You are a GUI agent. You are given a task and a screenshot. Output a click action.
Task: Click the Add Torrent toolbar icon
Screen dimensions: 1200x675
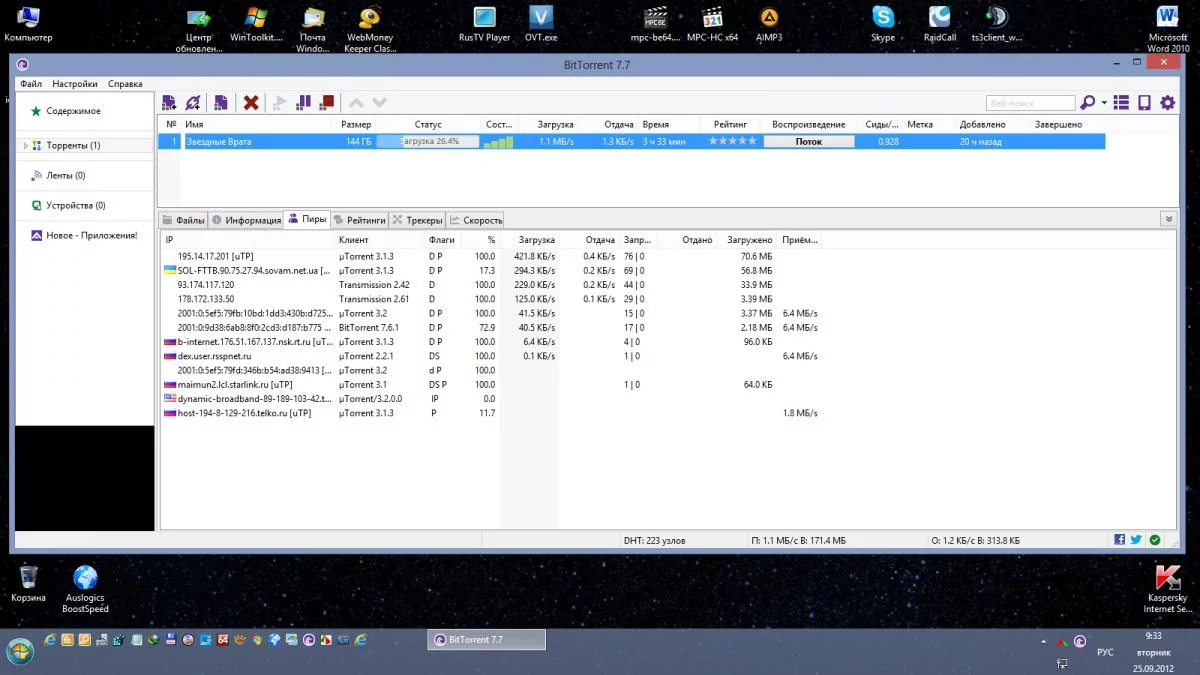coord(169,103)
